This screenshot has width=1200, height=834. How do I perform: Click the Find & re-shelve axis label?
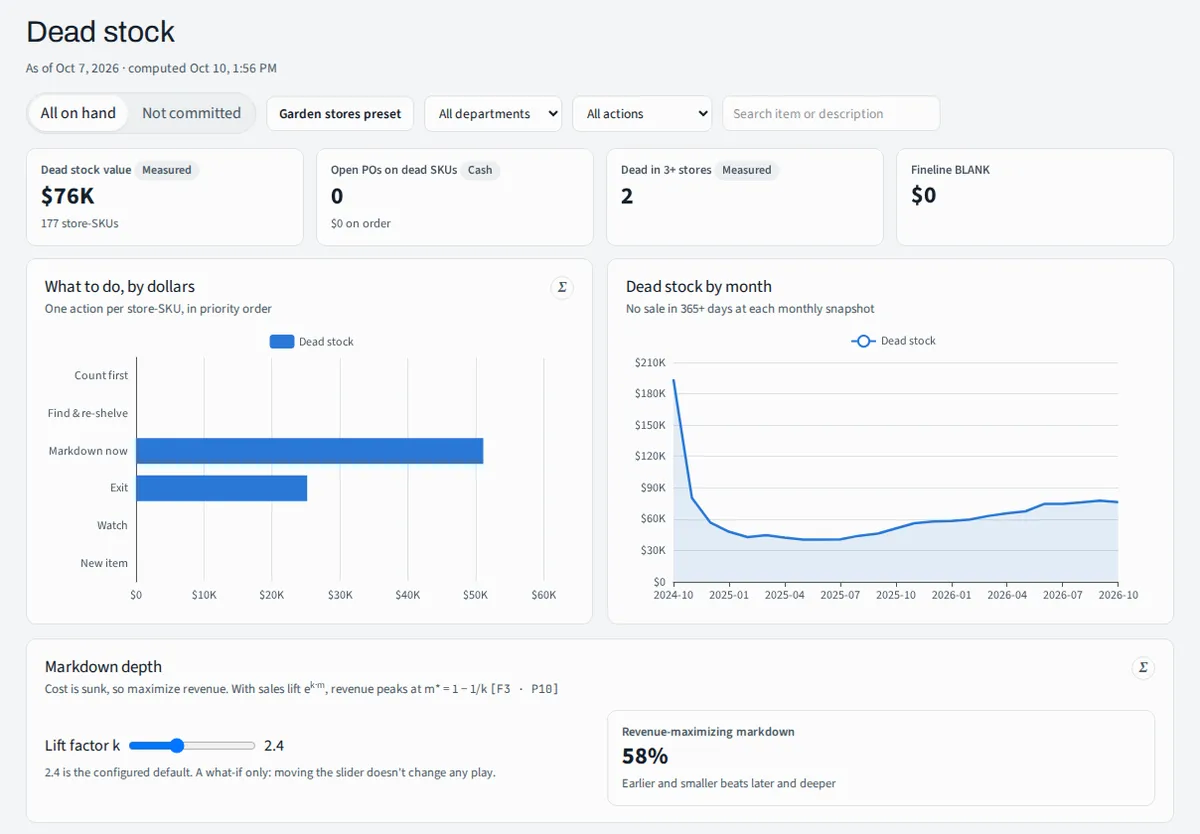tap(88, 413)
